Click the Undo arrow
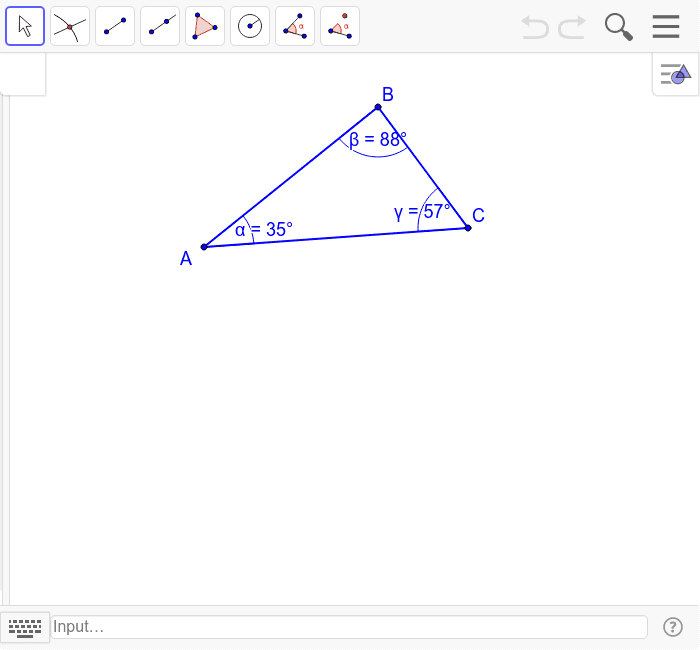The width and height of the screenshot is (700, 650). tap(535, 27)
